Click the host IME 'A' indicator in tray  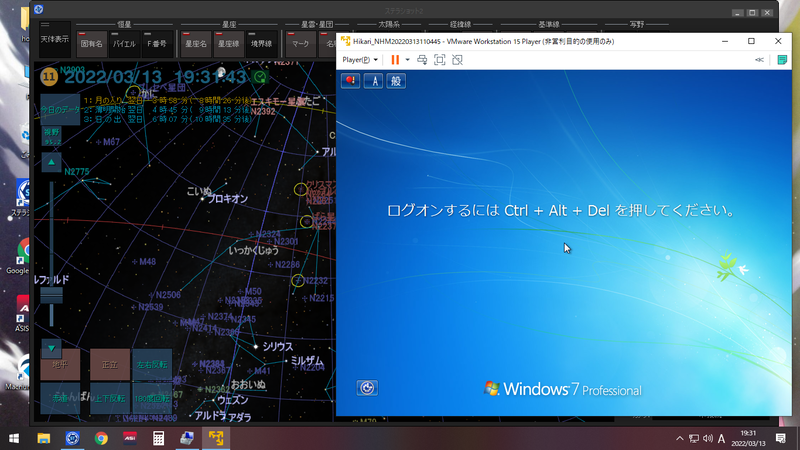coord(721,438)
